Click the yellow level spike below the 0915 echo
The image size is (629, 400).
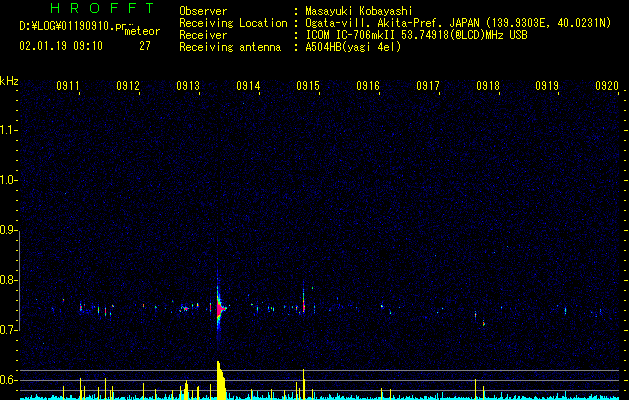click(304, 384)
